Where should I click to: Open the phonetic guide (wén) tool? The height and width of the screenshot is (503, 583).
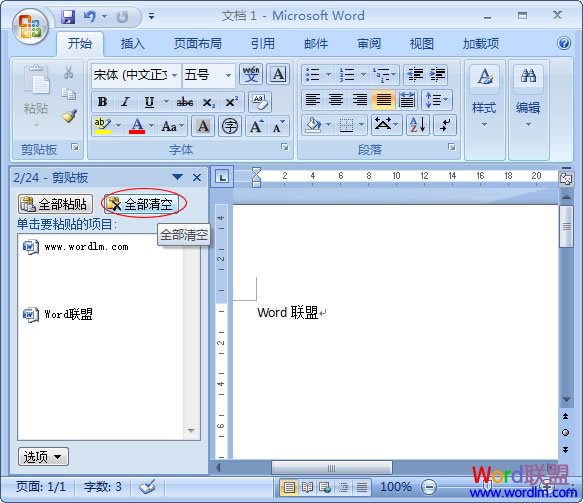[251, 74]
